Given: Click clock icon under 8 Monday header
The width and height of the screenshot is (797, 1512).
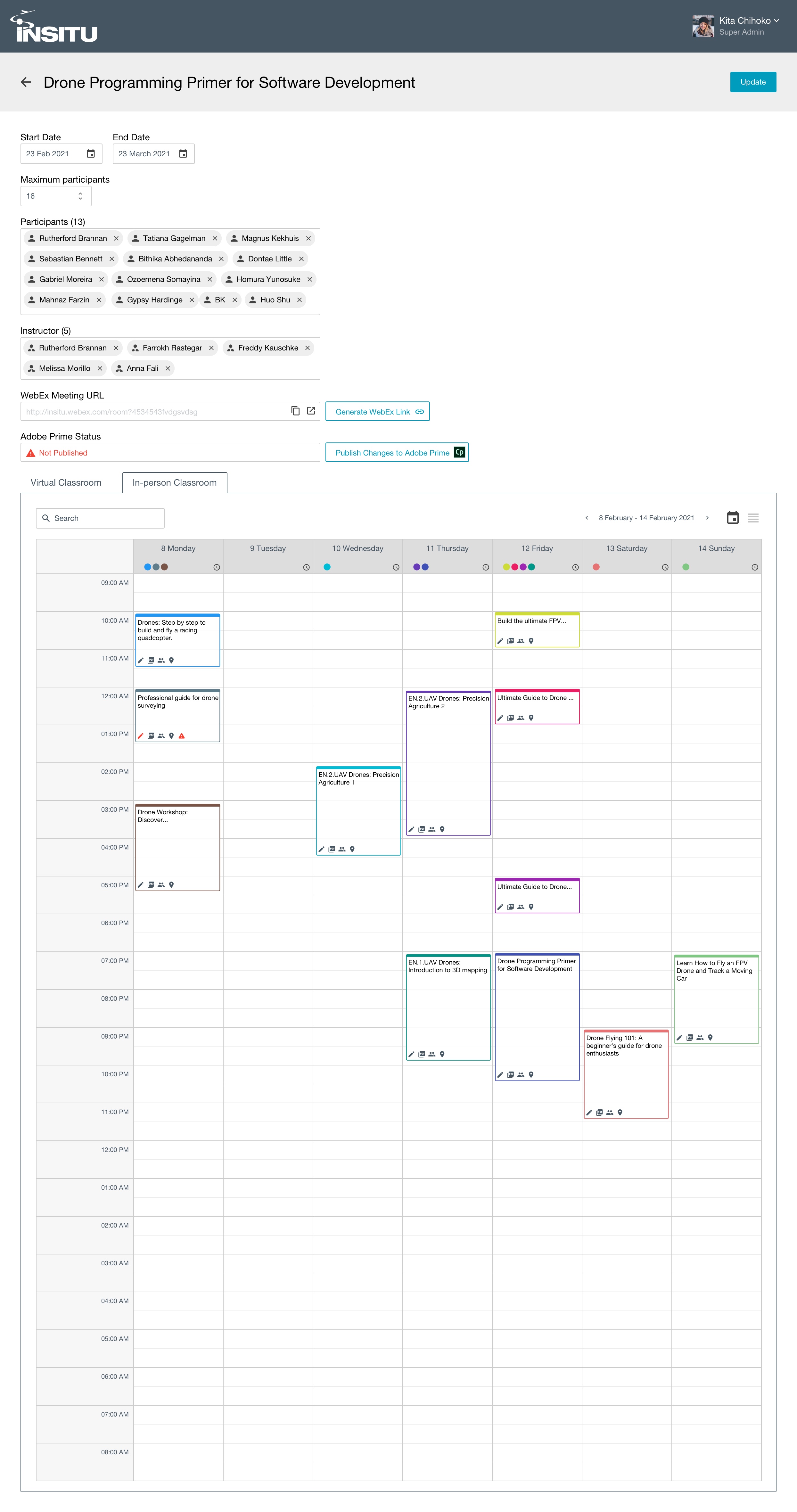Looking at the screenshot, I should [217, 567].
